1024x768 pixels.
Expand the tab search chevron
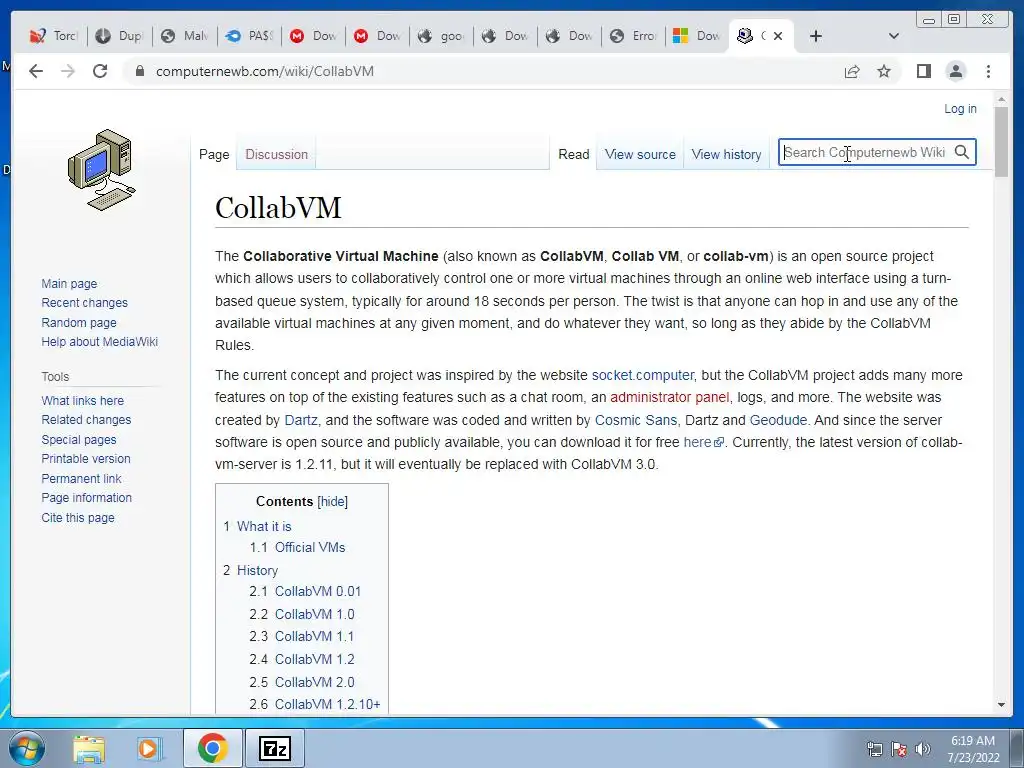point(893,36)
